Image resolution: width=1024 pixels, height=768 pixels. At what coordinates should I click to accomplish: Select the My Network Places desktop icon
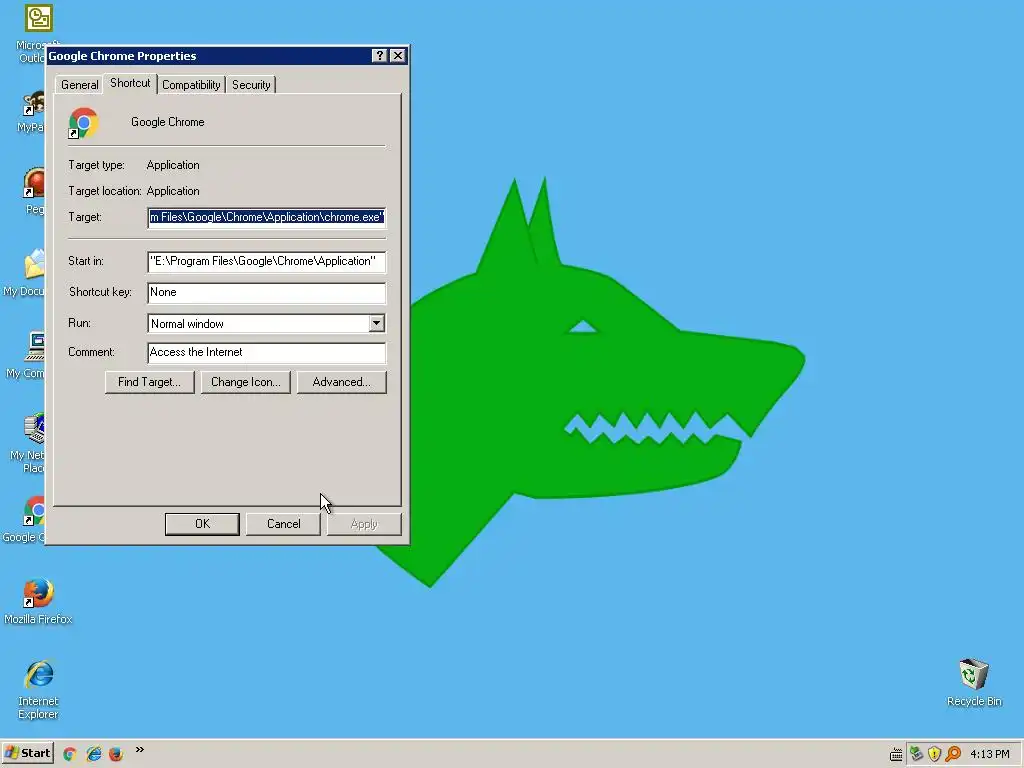pyautogui.click(x=34, y=428)
